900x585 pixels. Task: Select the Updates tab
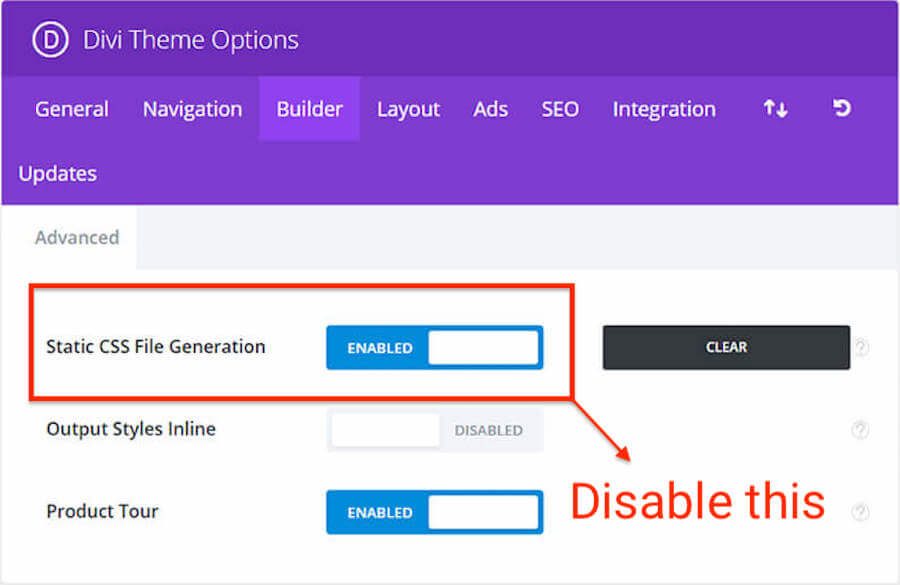(x=58, y=173)
